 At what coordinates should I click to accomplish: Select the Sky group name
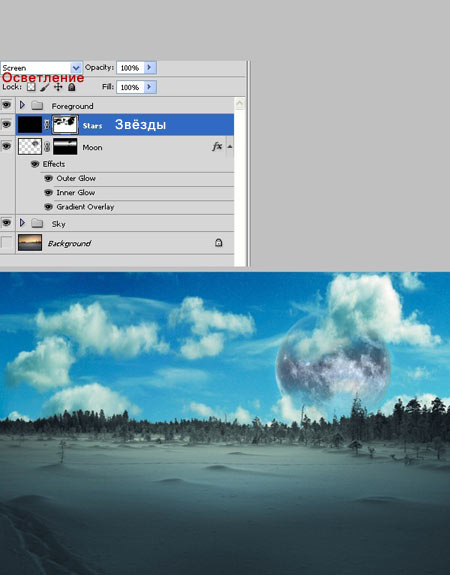point(59,224)
